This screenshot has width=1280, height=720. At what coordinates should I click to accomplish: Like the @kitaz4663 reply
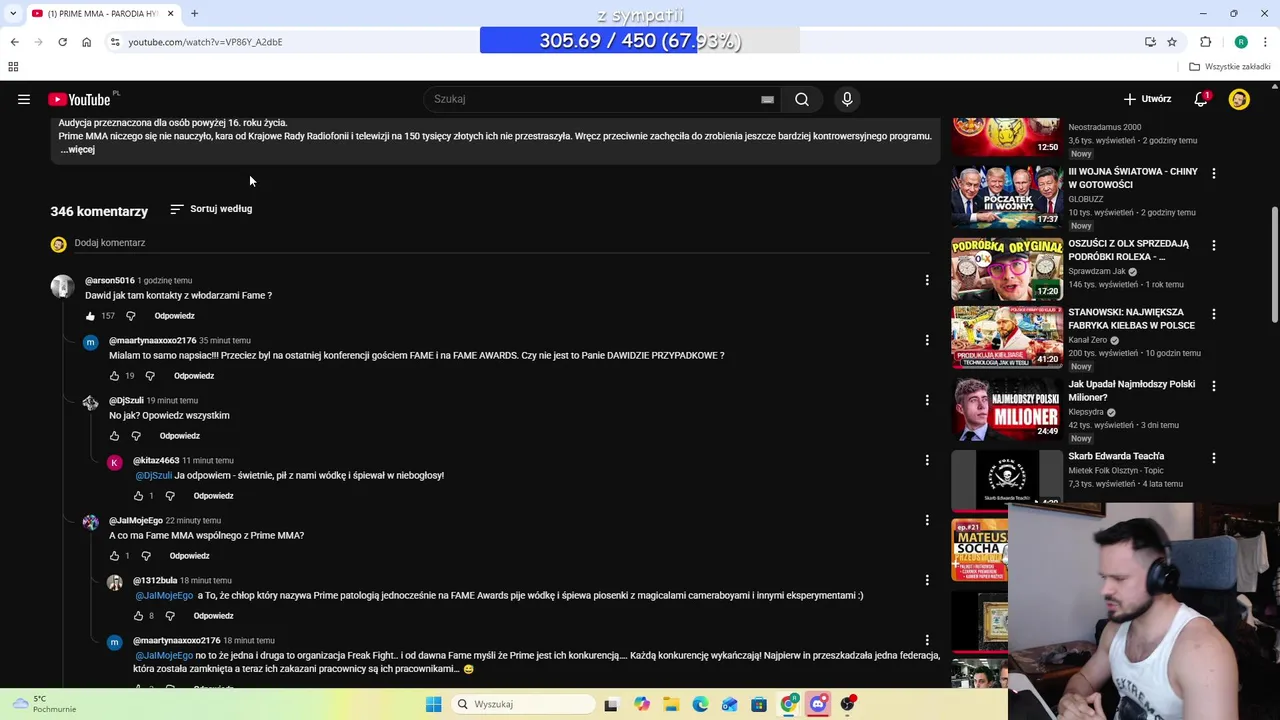click(x=138, y=496)
